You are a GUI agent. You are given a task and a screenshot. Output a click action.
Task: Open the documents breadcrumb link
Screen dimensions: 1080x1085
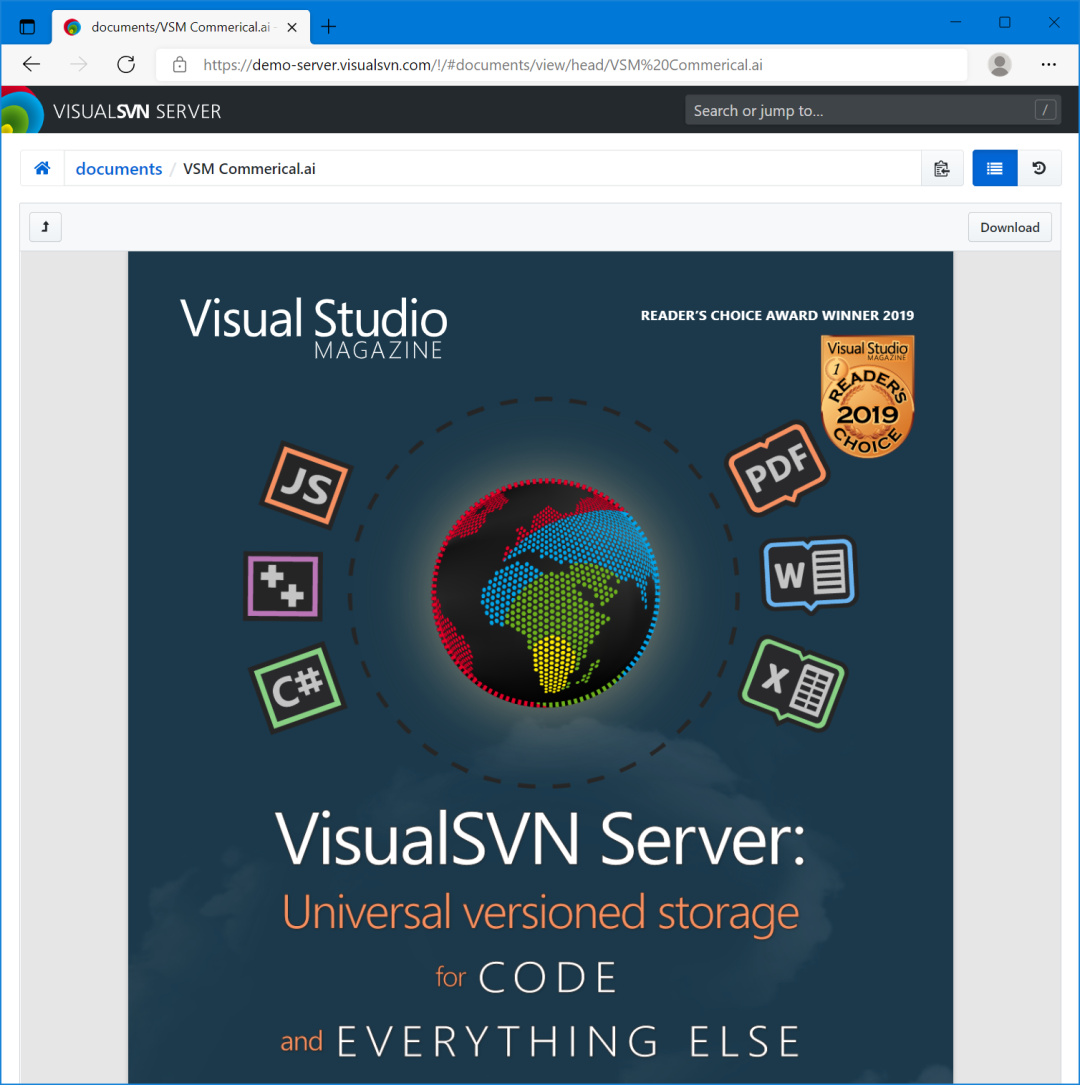[118, 169]
